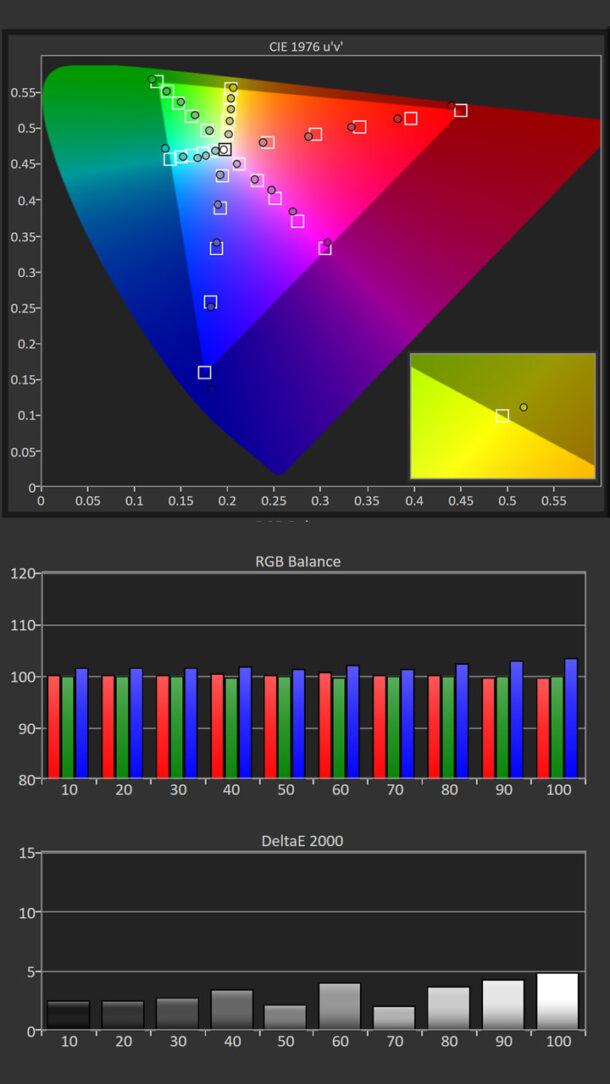The height and width of the screenshot is (1084, 610).
Task: Select the blue primary target square
Action: [x=205, y=372]
